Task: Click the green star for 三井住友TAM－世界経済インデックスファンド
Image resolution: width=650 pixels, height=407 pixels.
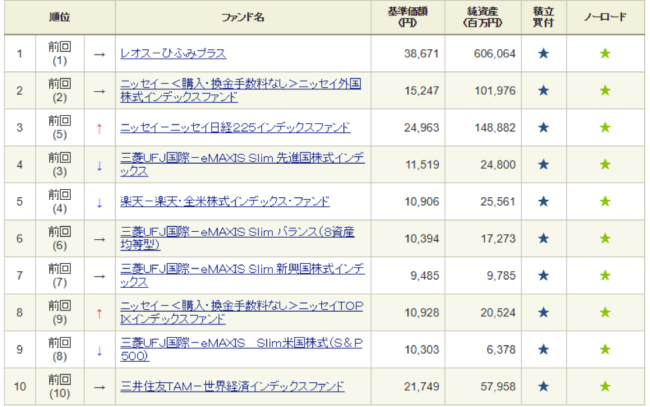Action: [605, 386]
